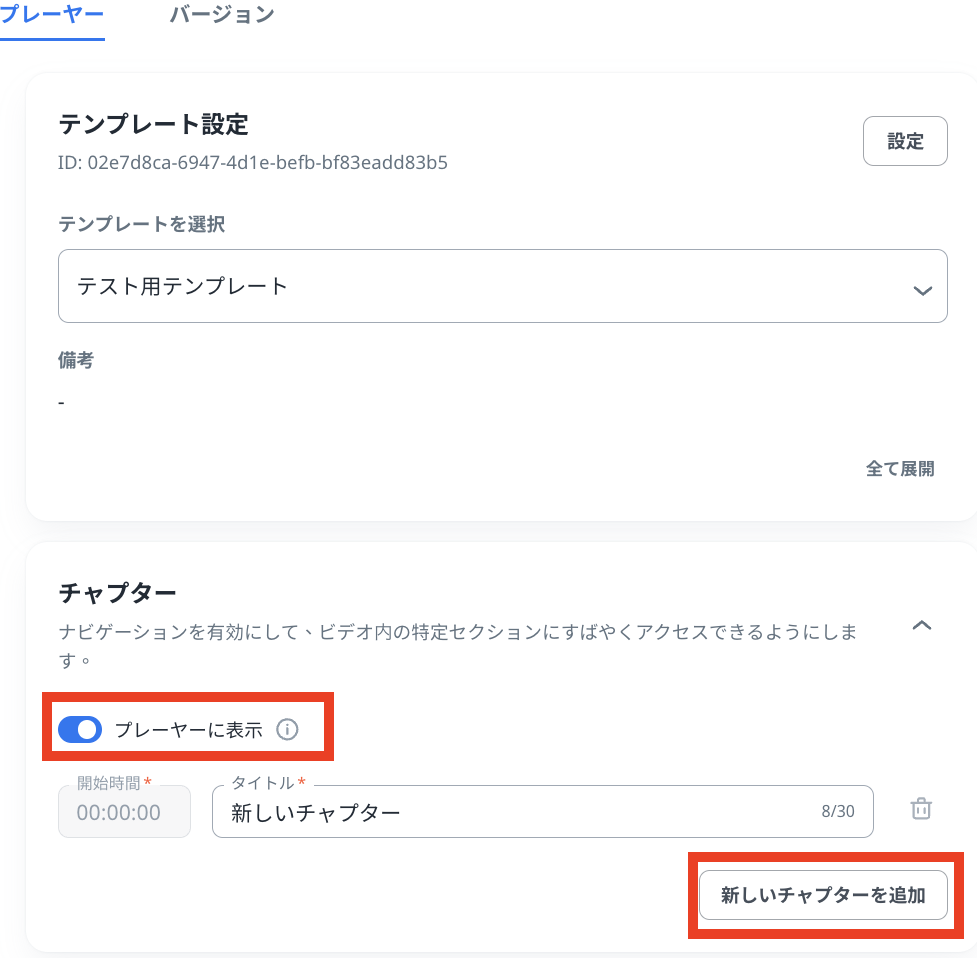This screenshot has height=958, width=977.
Task: Click the 全て展開 link
Action: [899, 468]
